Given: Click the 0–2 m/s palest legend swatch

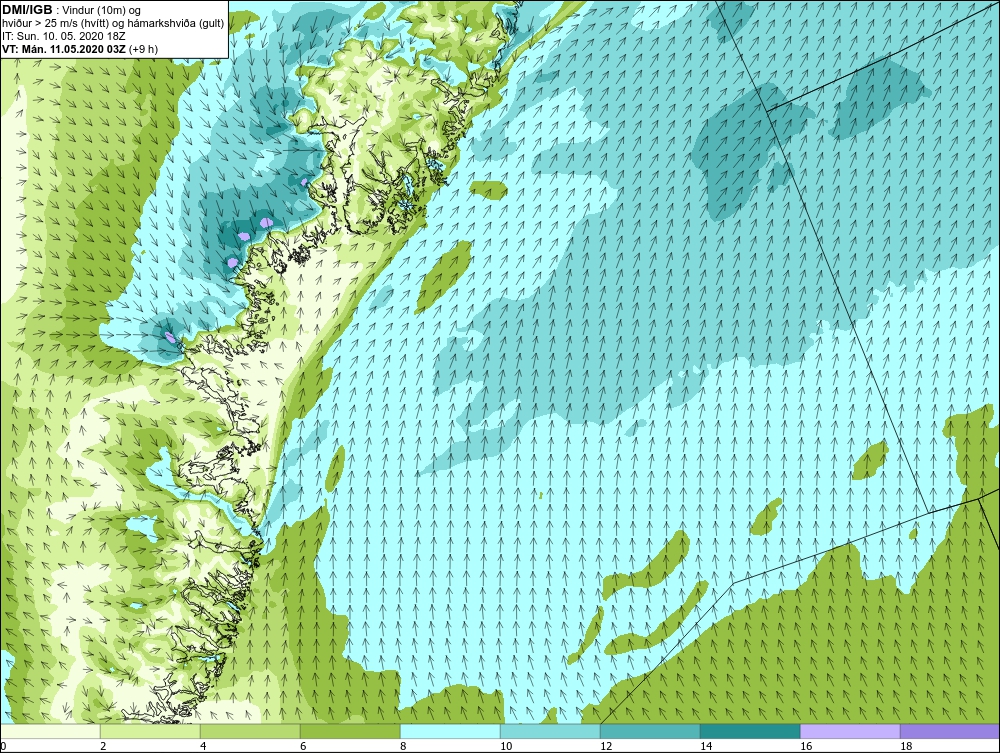Looking at the screenshot, I should [50, 731].
